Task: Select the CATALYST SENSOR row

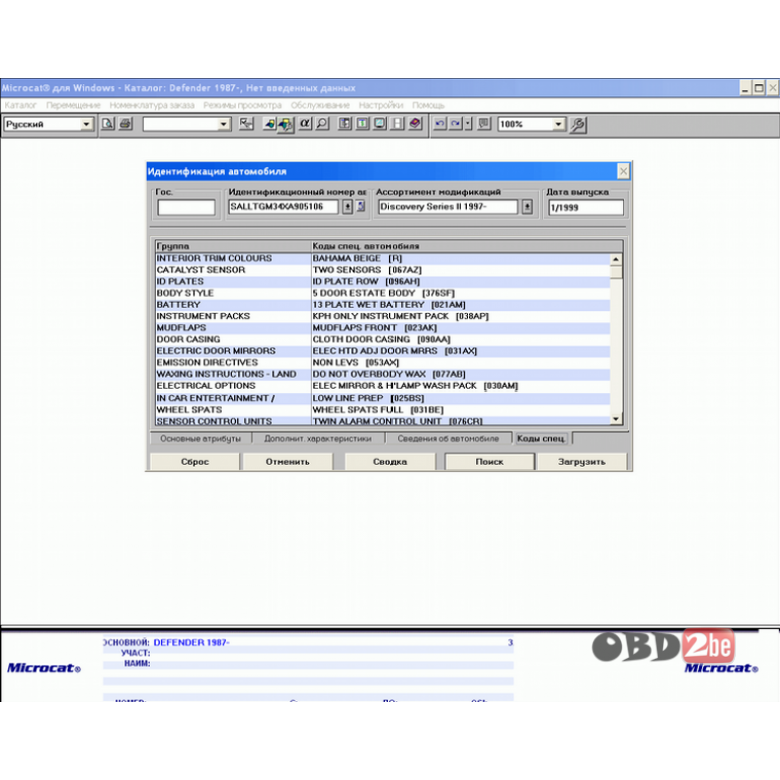Action: point(383,270)
